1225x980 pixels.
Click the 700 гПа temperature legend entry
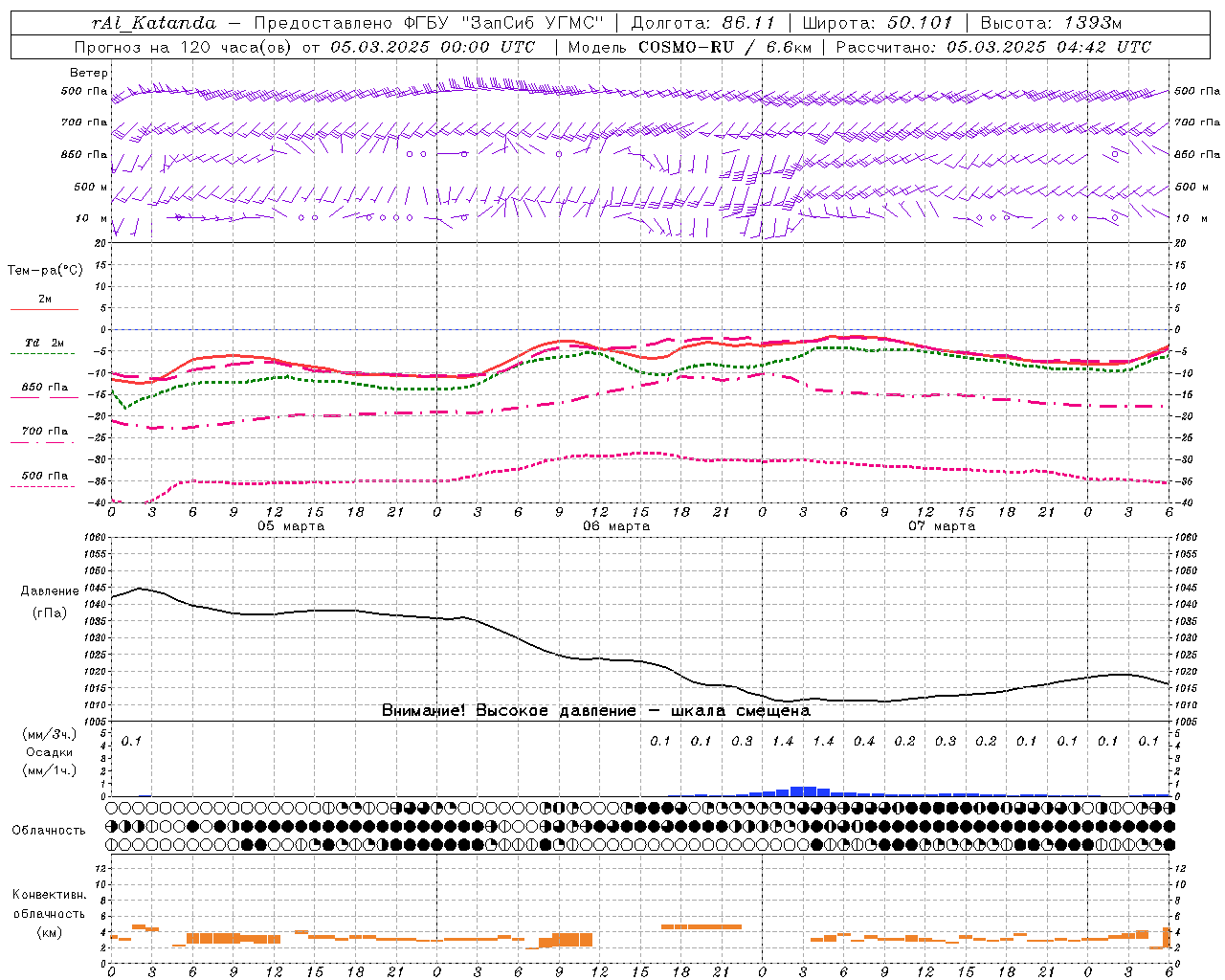(45, 431)
